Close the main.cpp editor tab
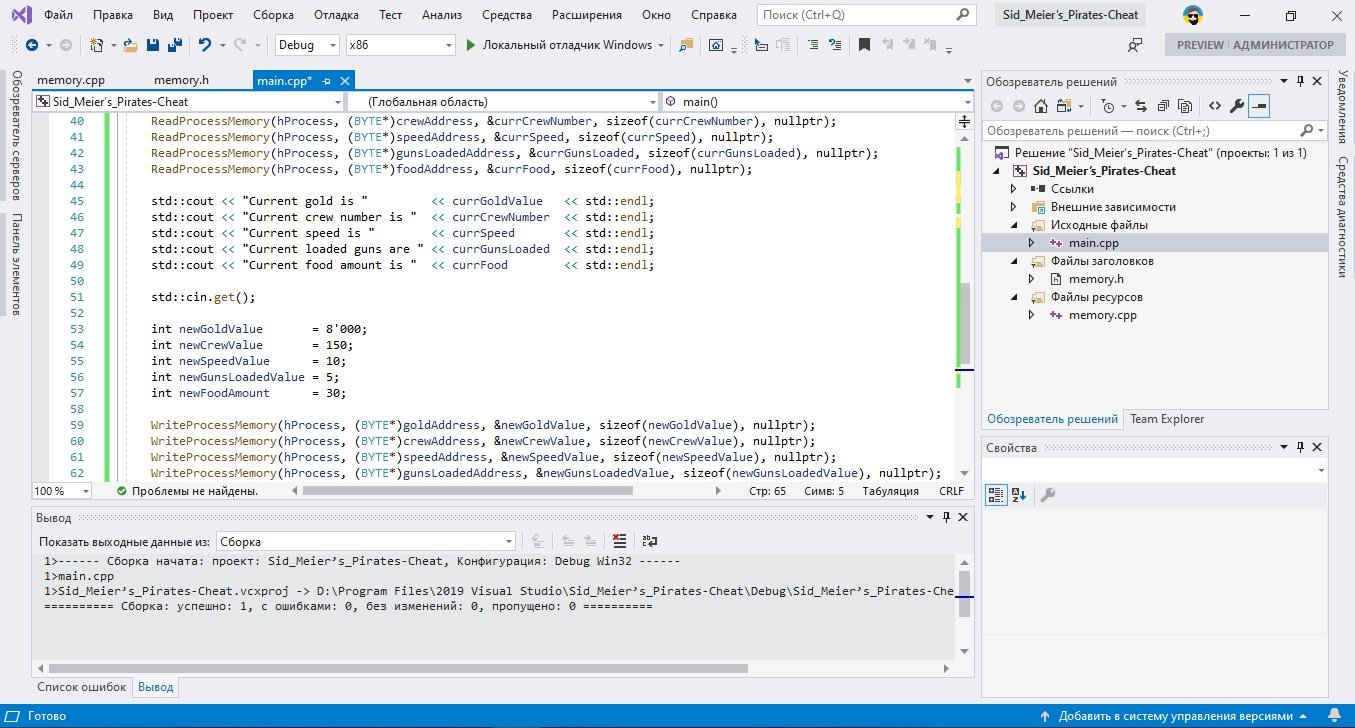The height and width of the screenshot is (728, 1355). click(x=345, y=81)
